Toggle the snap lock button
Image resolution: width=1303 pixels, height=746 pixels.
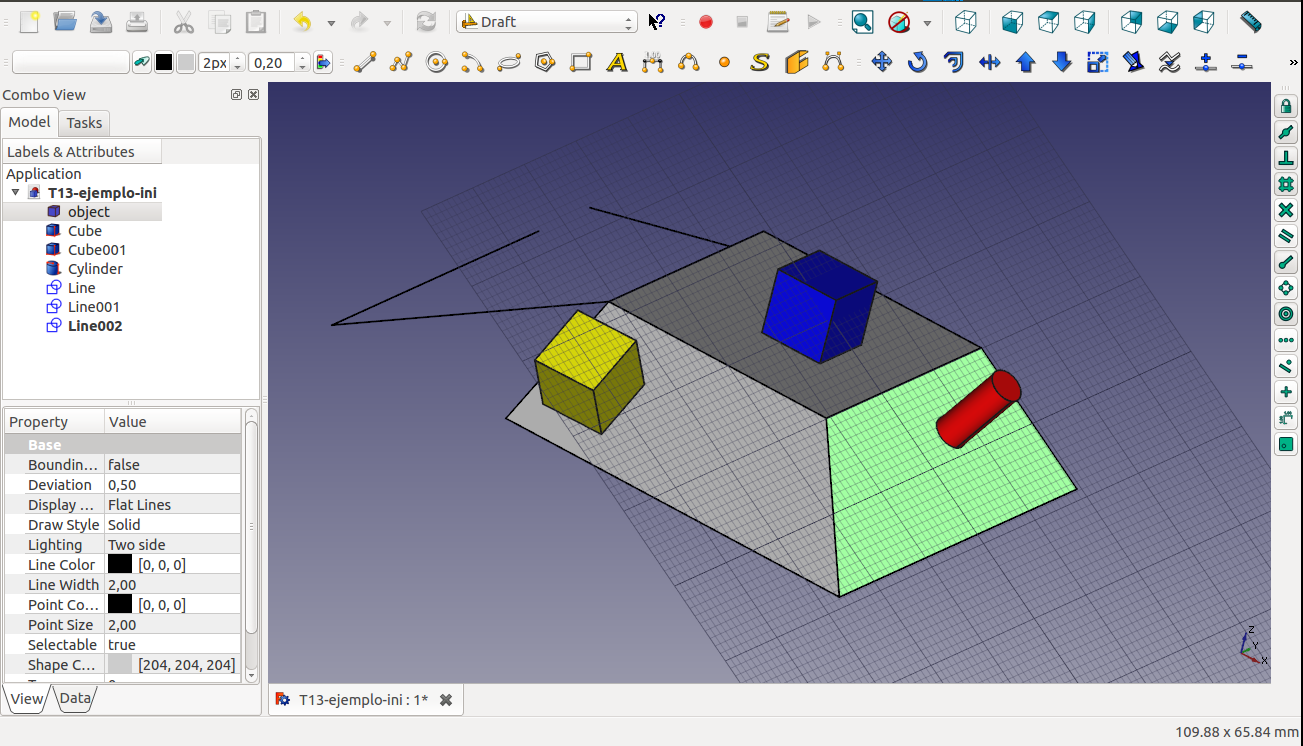[x=1286, y=107]
